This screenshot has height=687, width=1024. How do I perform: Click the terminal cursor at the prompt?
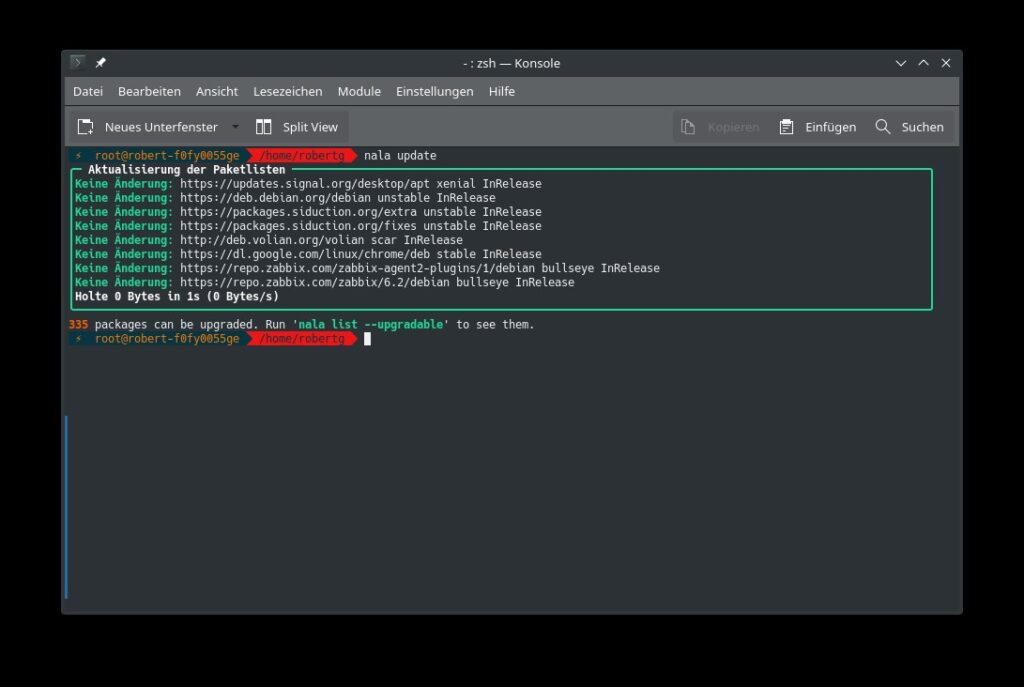click(367, 338)
